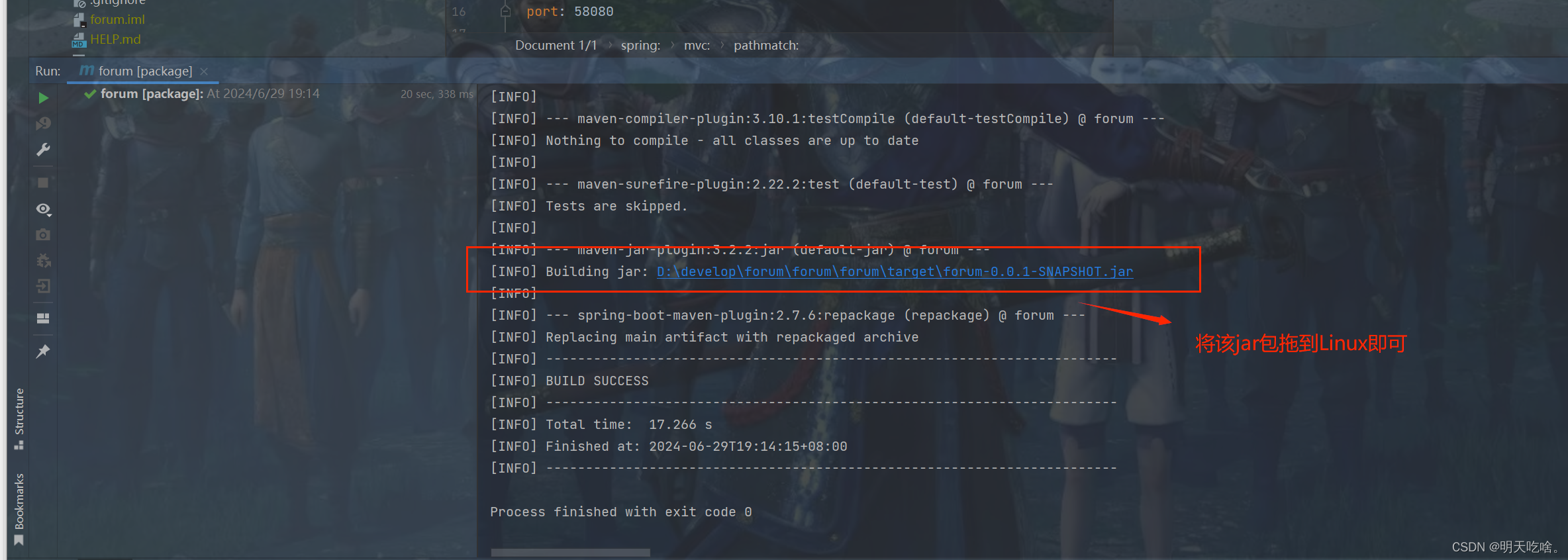Click the HELP.md markdown file icon
The width and height of the screenshot is (1568, 560).
tap(79, 40)
